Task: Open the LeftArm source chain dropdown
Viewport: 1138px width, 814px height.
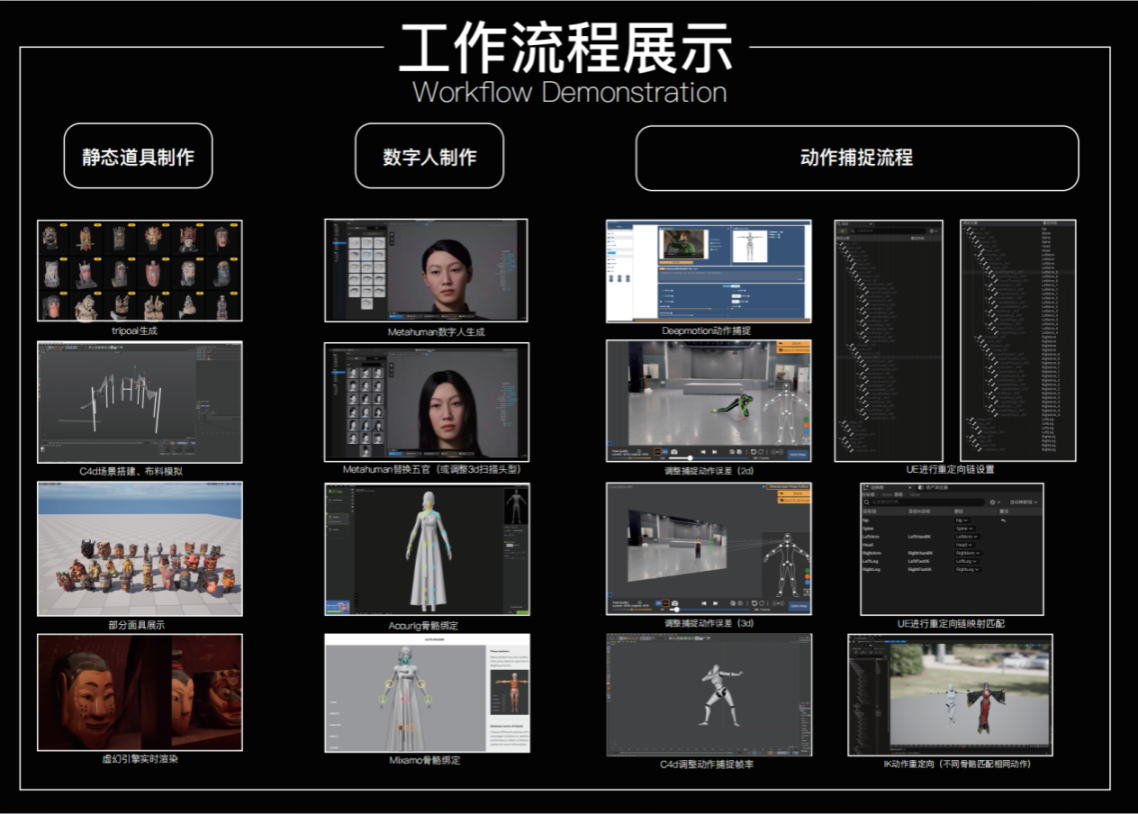Action: (968, 537)
